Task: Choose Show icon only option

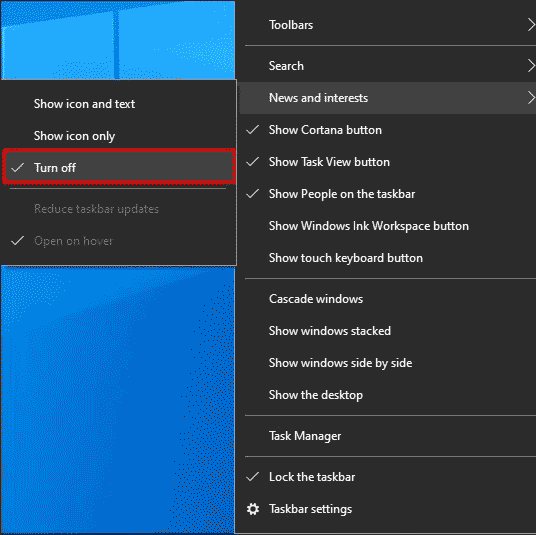Action: (x=118, y=136)
